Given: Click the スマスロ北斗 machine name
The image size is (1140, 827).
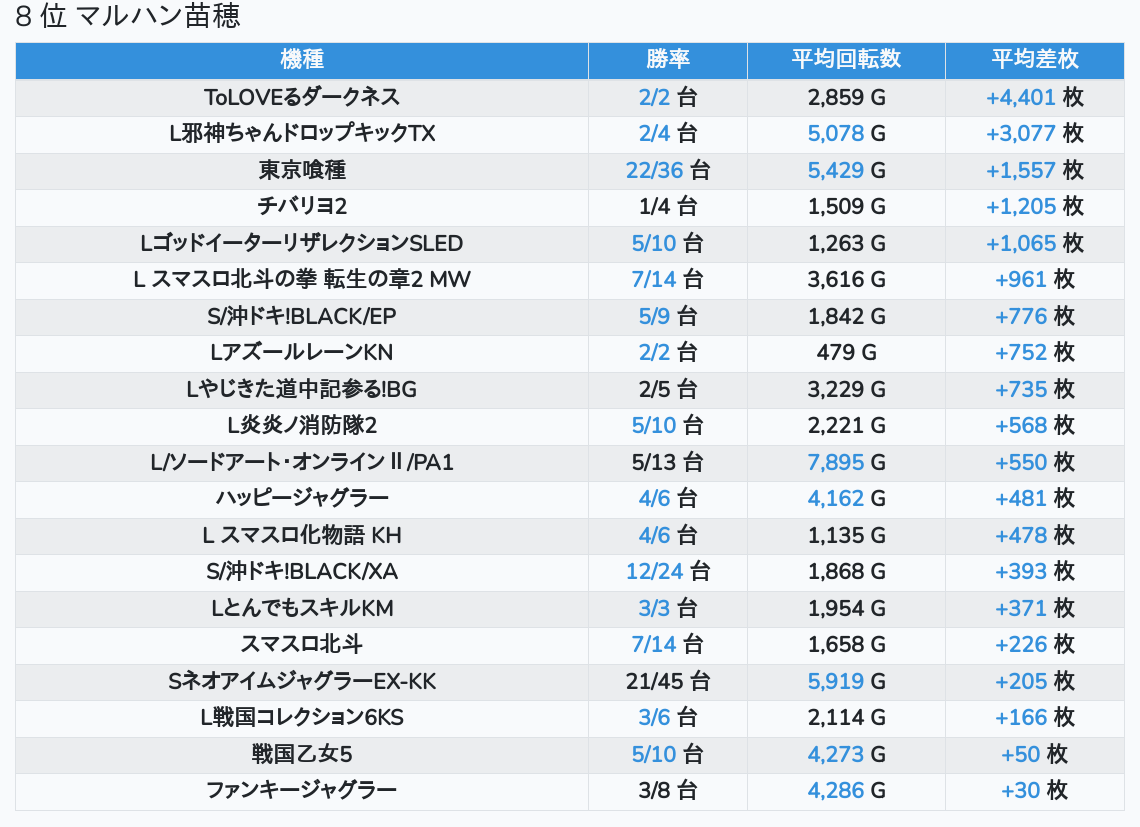Looking at the screenshot, I should coord(302,644).
